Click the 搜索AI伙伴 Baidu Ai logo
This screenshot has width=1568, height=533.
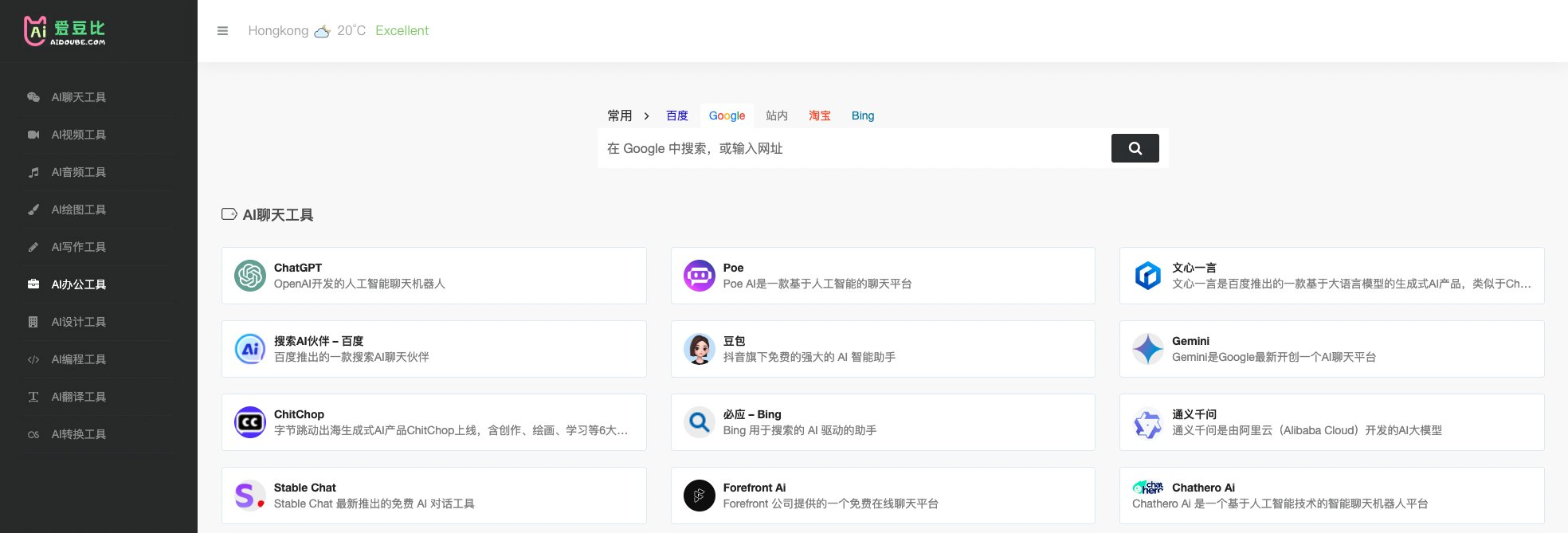[x=250, y=349]
